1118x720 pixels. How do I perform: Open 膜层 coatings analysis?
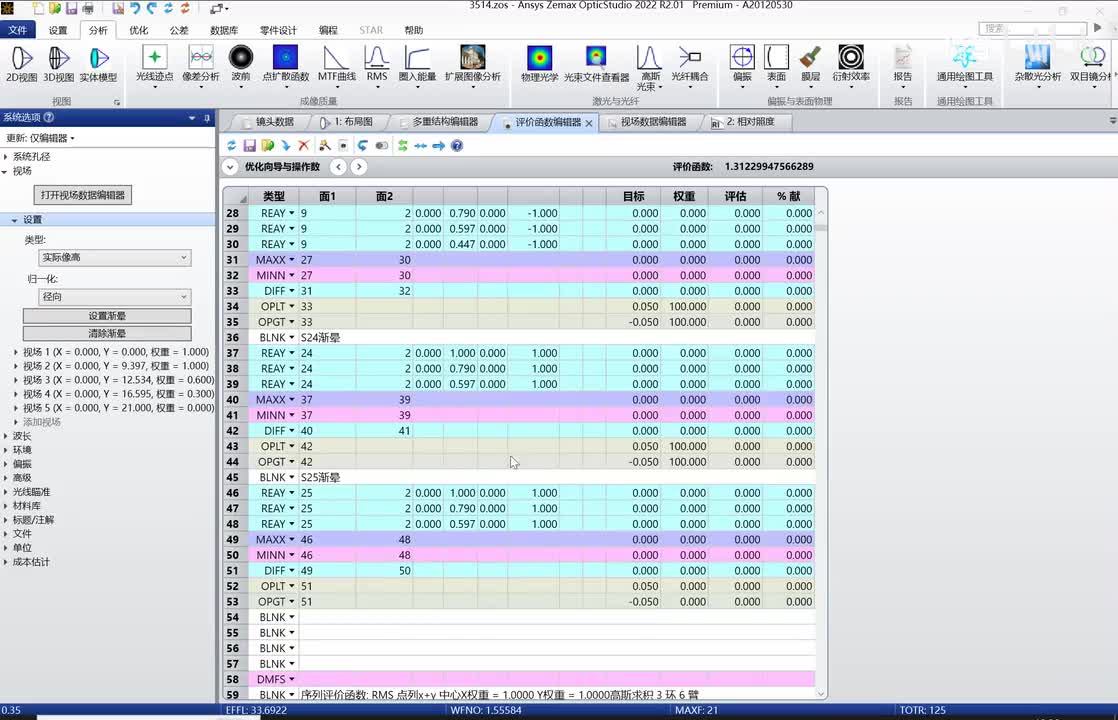point(811,66)
